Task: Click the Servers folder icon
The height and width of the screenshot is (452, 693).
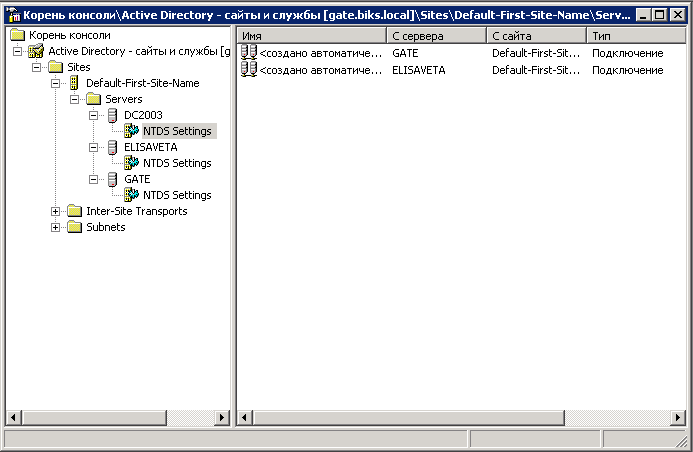Action: click(x=93, y=99)
